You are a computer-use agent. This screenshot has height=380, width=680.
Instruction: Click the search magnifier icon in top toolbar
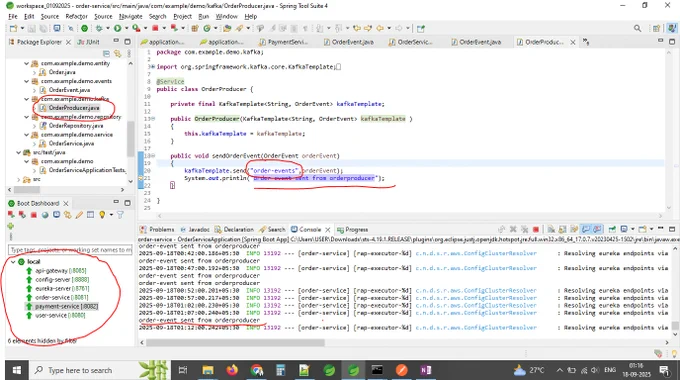point(637,28)
